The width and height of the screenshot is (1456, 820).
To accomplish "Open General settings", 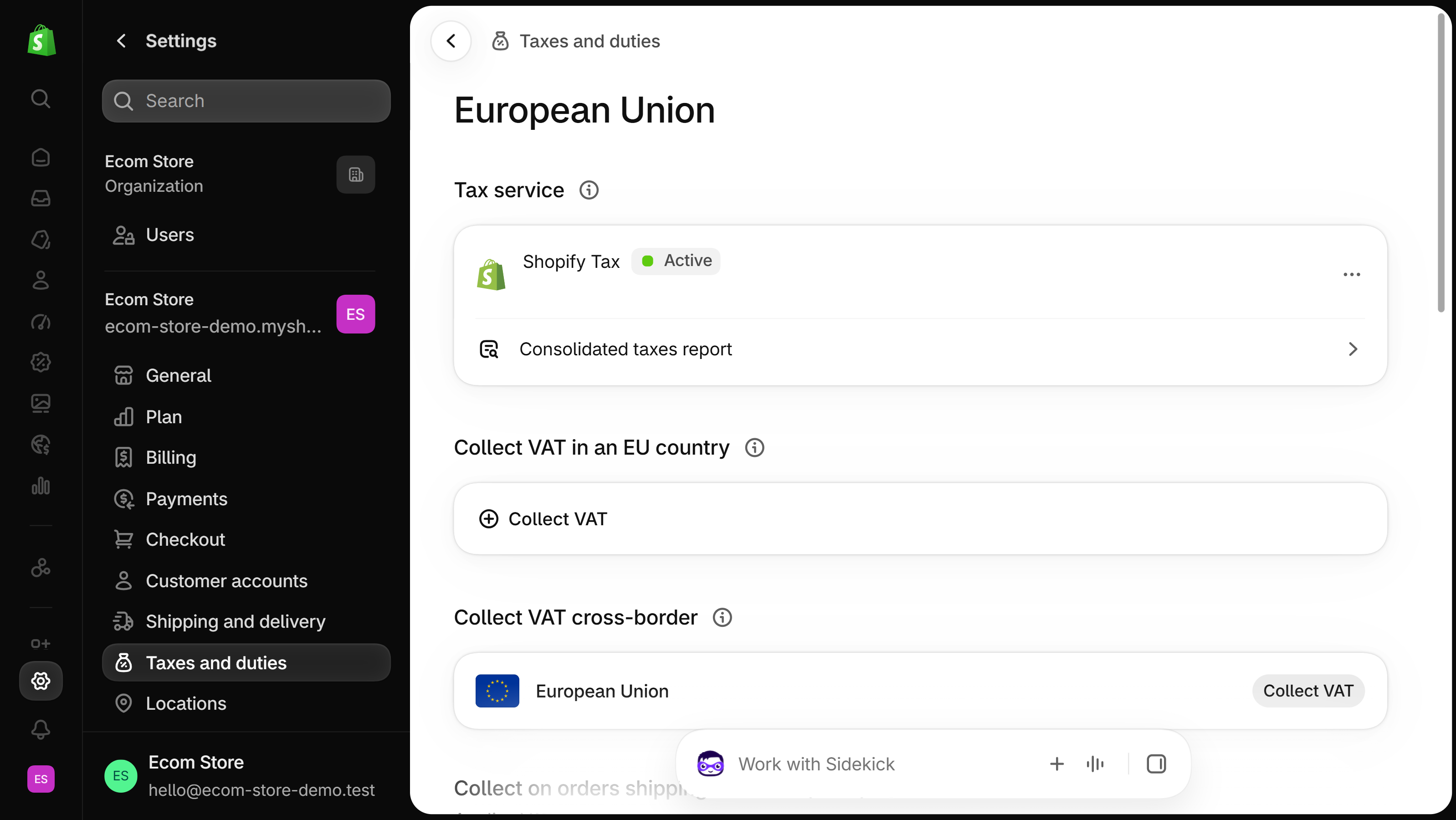I will coord(246,375).
